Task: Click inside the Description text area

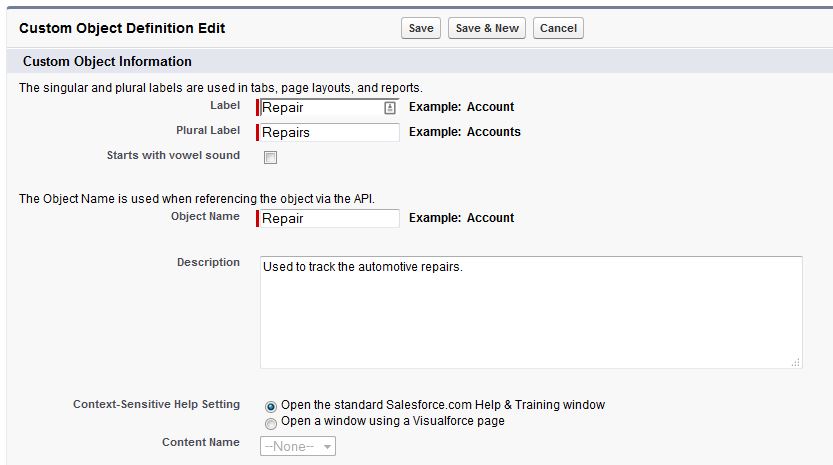Action: (530, 312)
